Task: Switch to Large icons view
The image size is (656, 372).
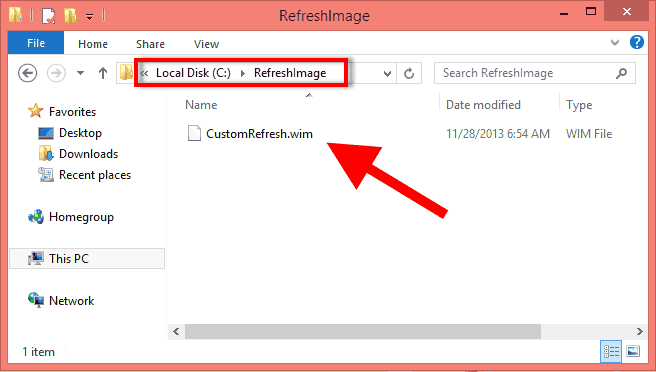Action: click(633, 351)
